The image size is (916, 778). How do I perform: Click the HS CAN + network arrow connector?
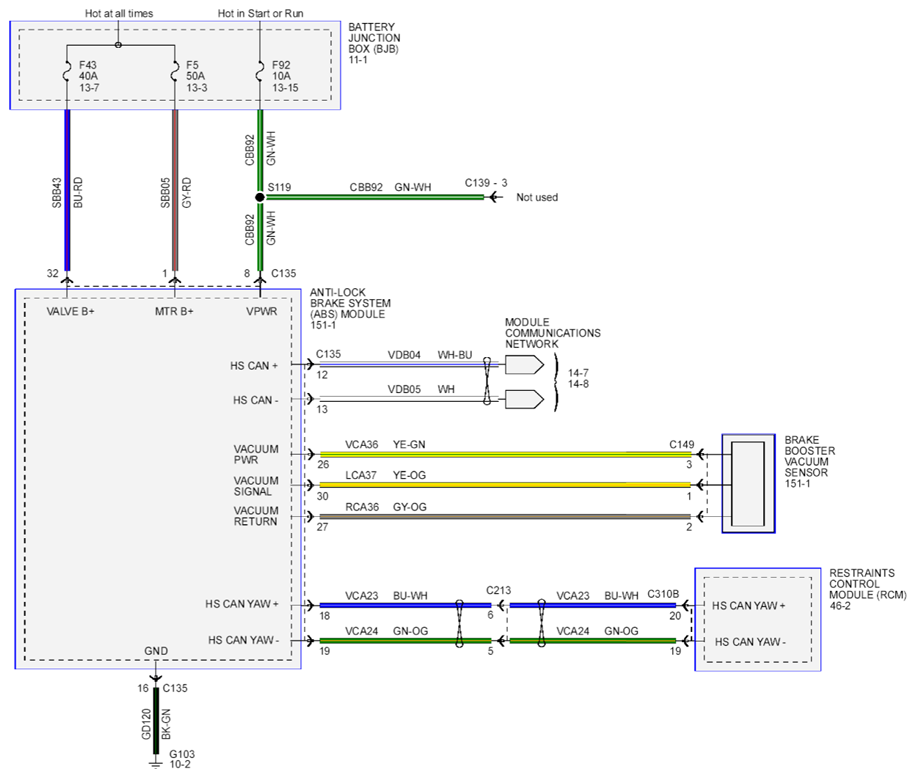[524, 366]
